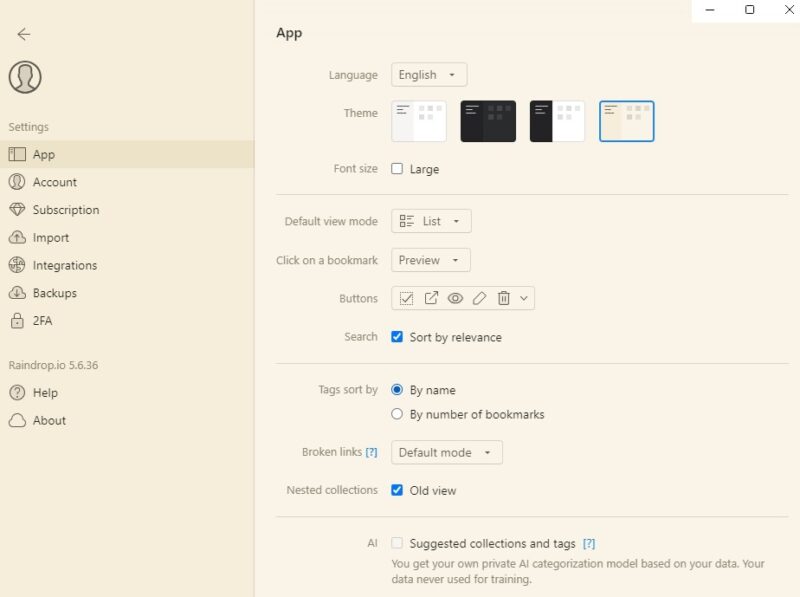Image resolution: width=800 pixels, height=597 pixels.
Task: Select the fourth light theme thumbnail
Action: [626, 120]
